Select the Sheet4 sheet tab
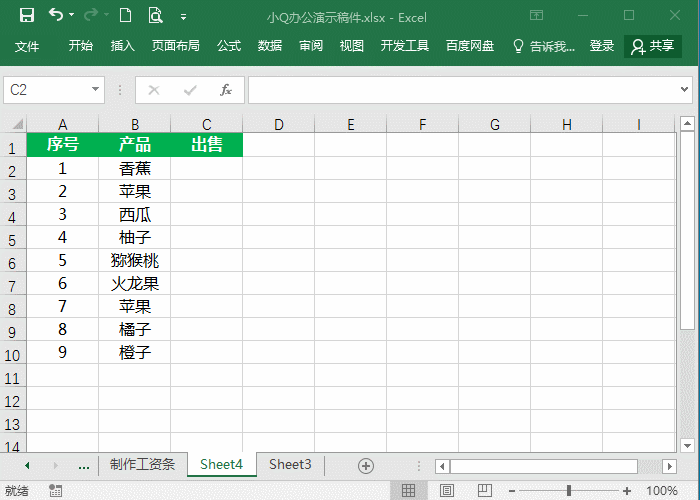The height and width of the screenshot is (500, 700). 221,464
